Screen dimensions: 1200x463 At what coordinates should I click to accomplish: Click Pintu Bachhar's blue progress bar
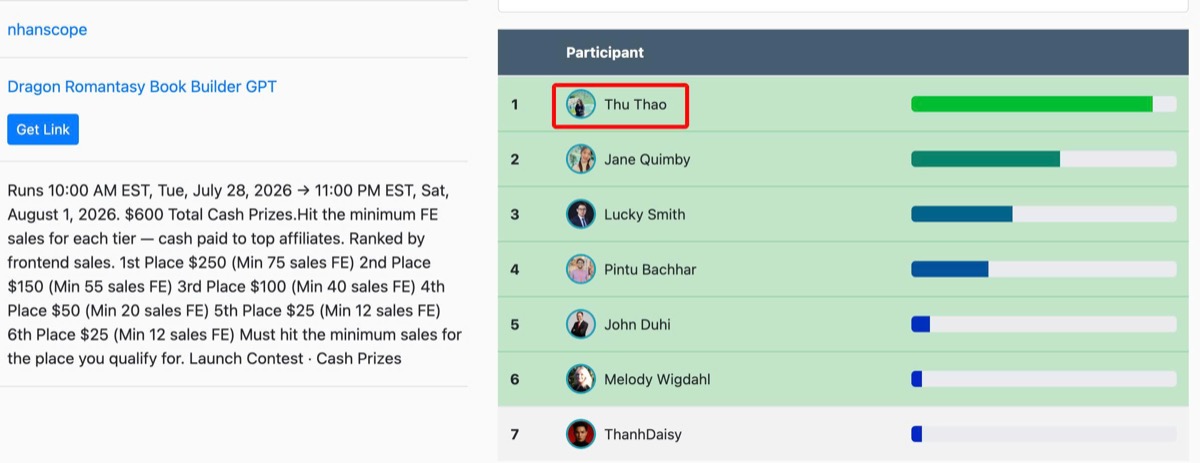tap(1044, 269)
